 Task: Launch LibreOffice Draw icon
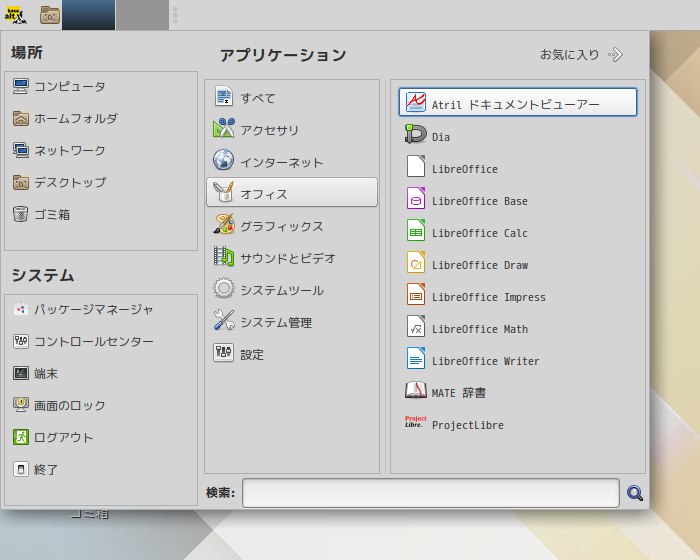[x=416, y=262]
